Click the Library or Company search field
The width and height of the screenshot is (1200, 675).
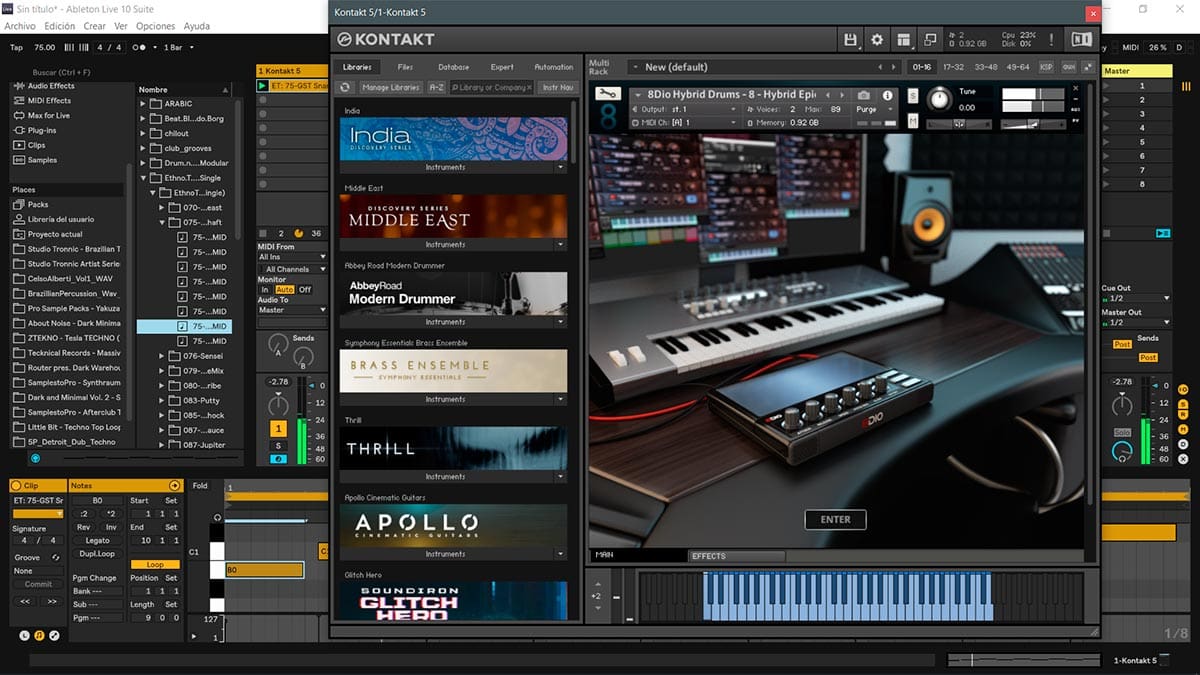tap(492, 87)
